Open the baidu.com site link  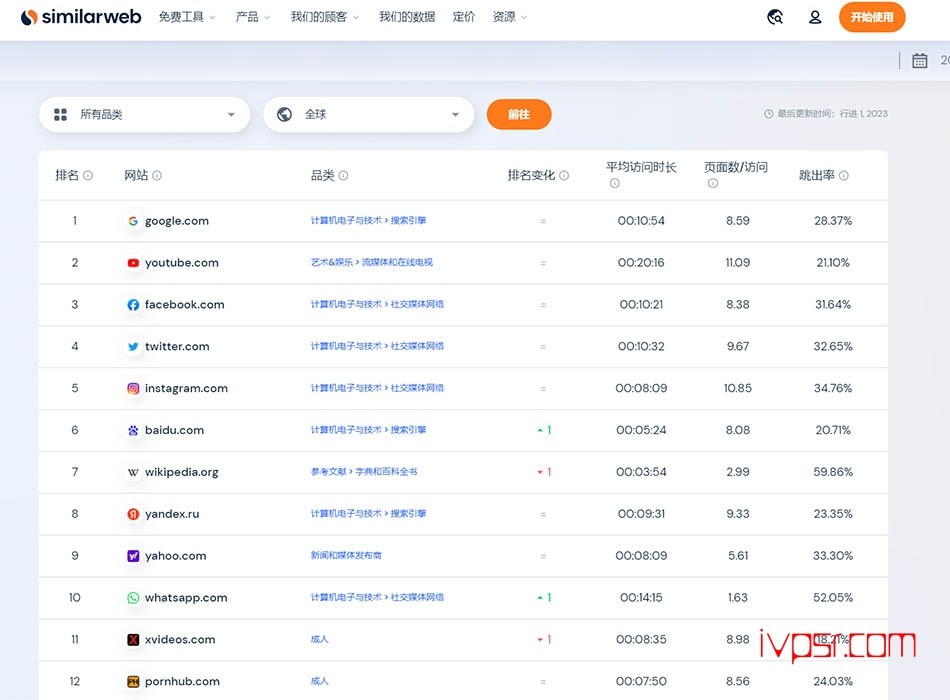(174, 430)
